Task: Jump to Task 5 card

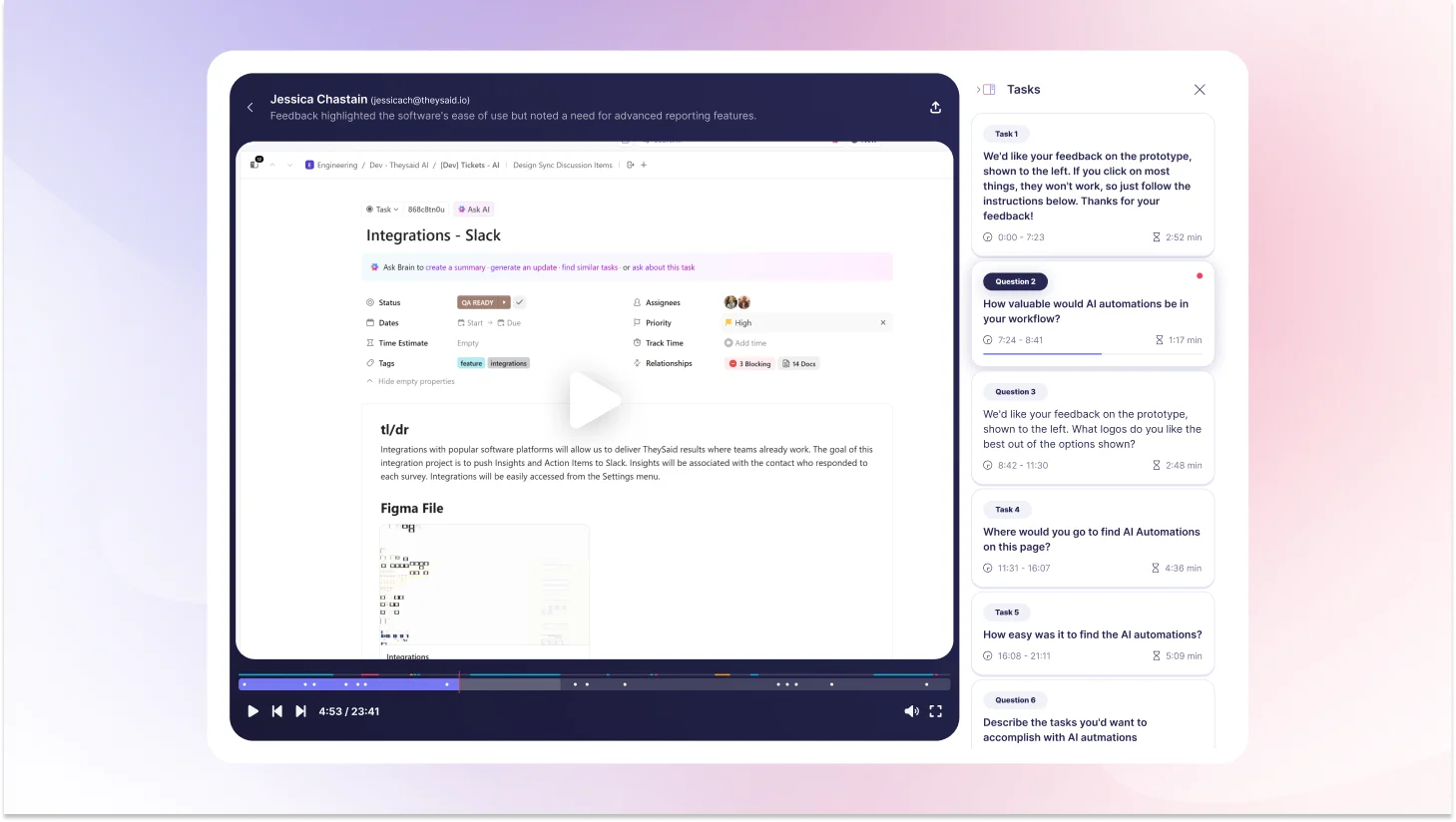Action: pos(1093,633)
